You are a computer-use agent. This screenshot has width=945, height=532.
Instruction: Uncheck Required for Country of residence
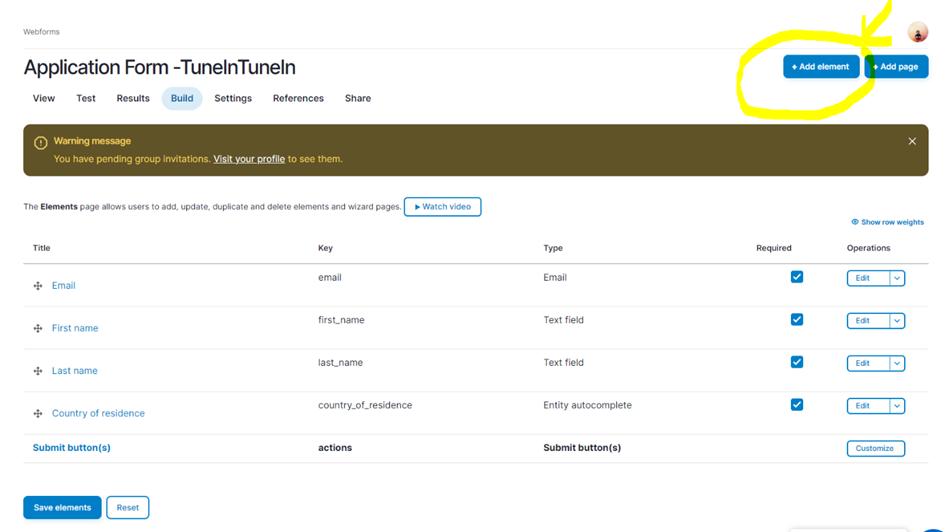coord(797,405)
